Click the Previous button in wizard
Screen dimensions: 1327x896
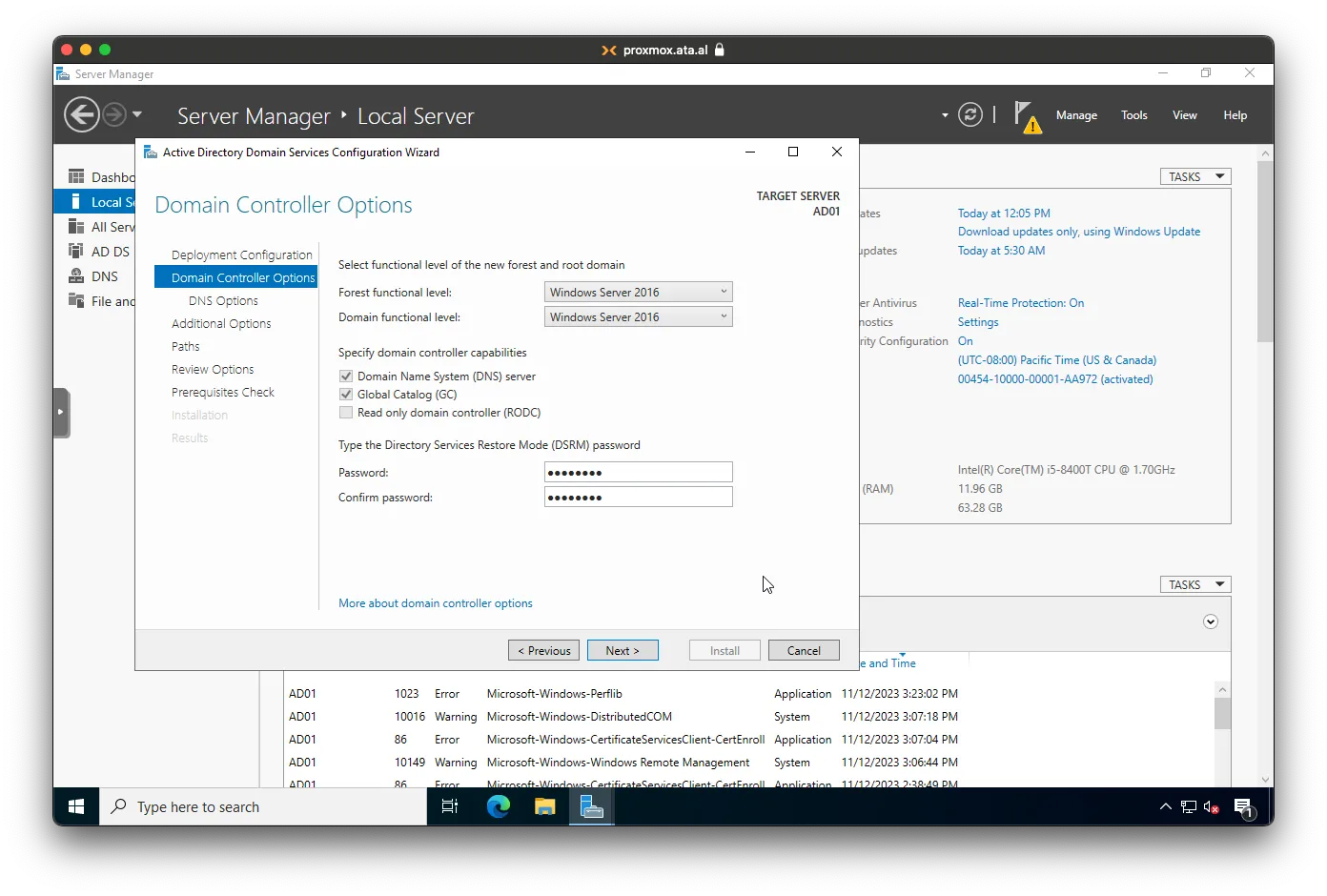[543, 651]
